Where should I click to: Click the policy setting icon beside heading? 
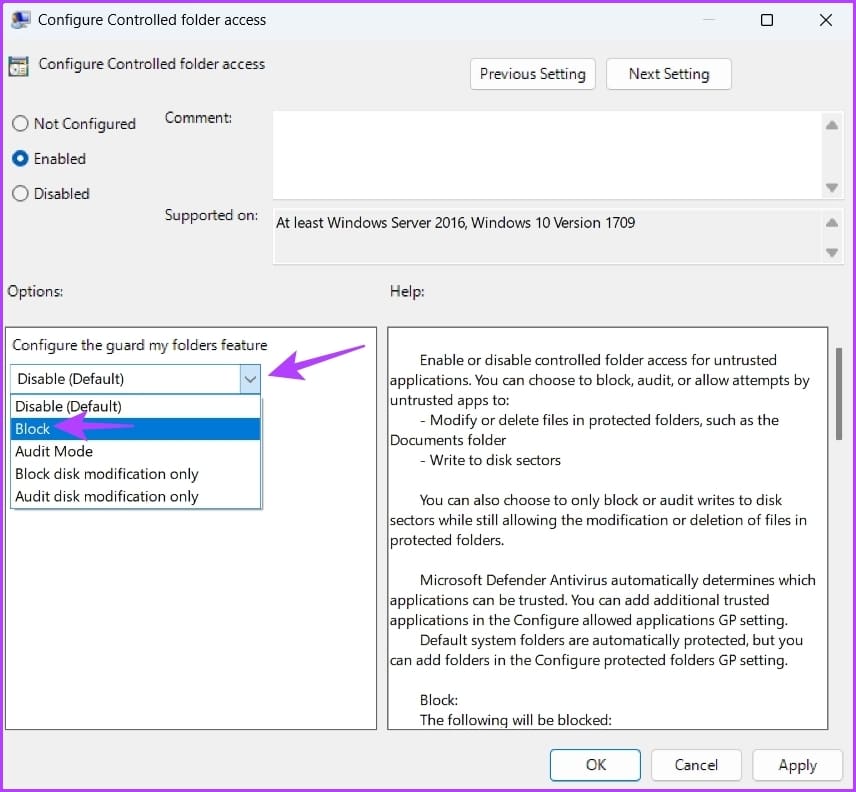[x=19, y=67]
